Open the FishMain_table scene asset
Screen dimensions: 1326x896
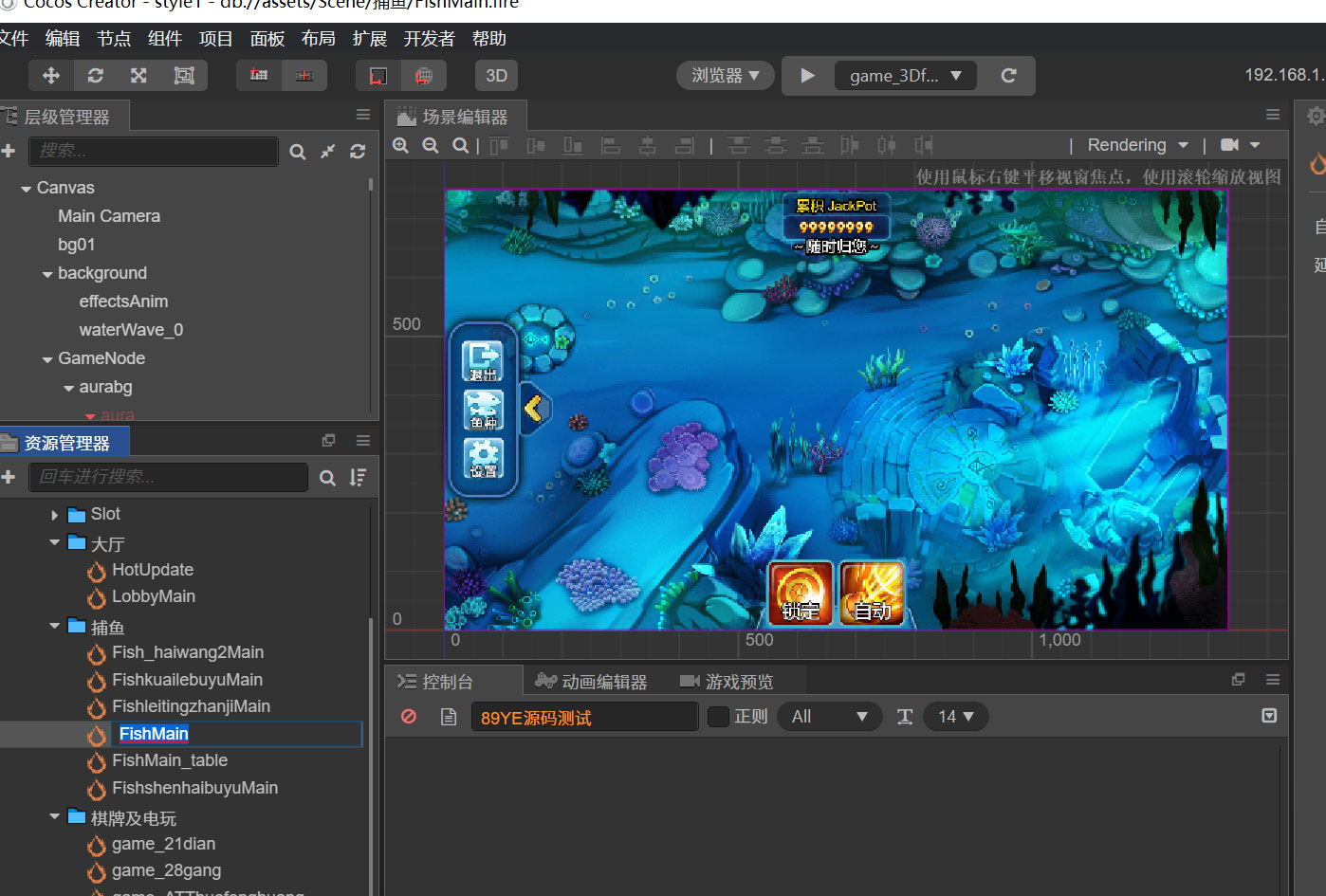(169, 760)
